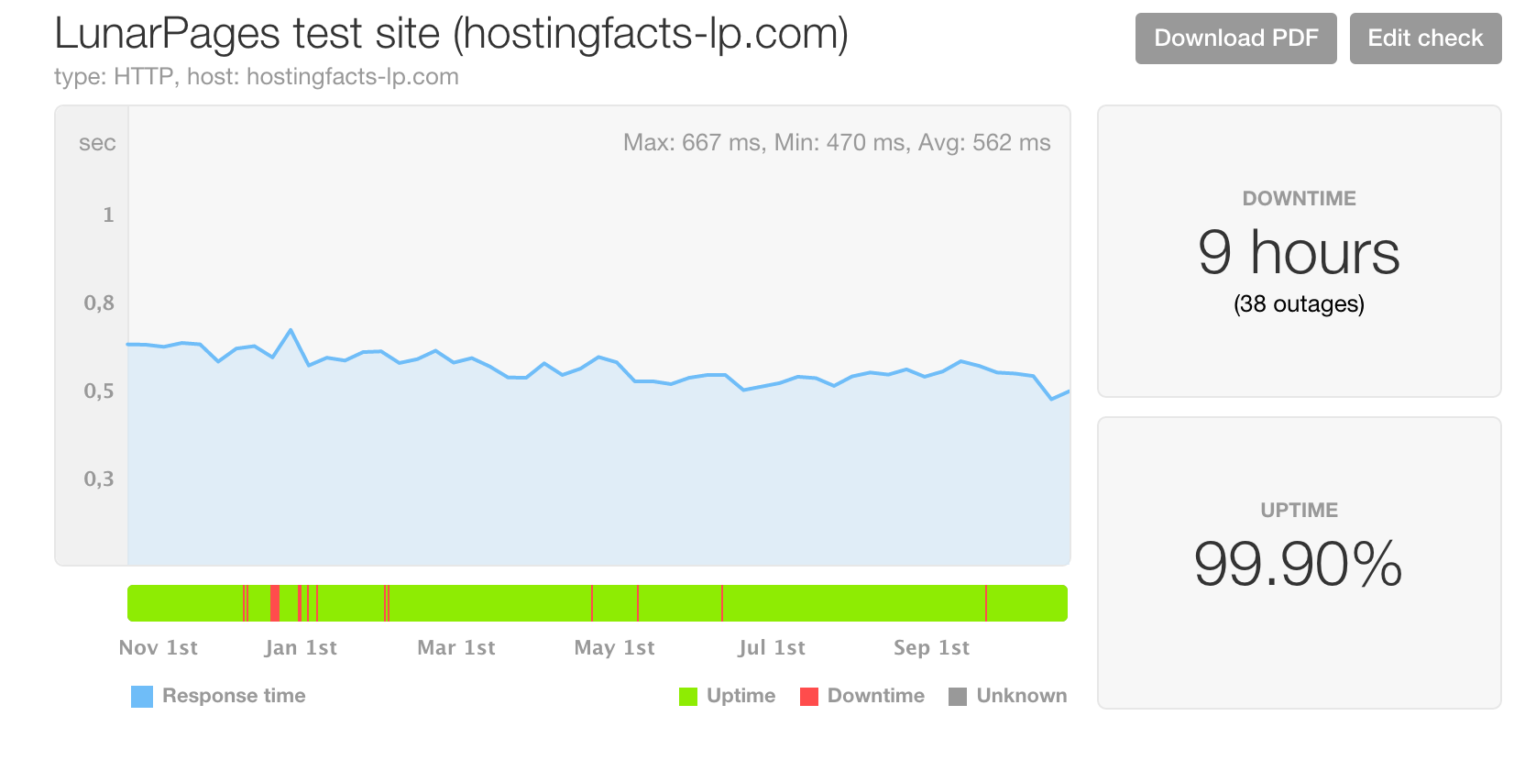1536x760 pixels.
Task: Click the Nov 1st axis label
Action: [158, 648]
